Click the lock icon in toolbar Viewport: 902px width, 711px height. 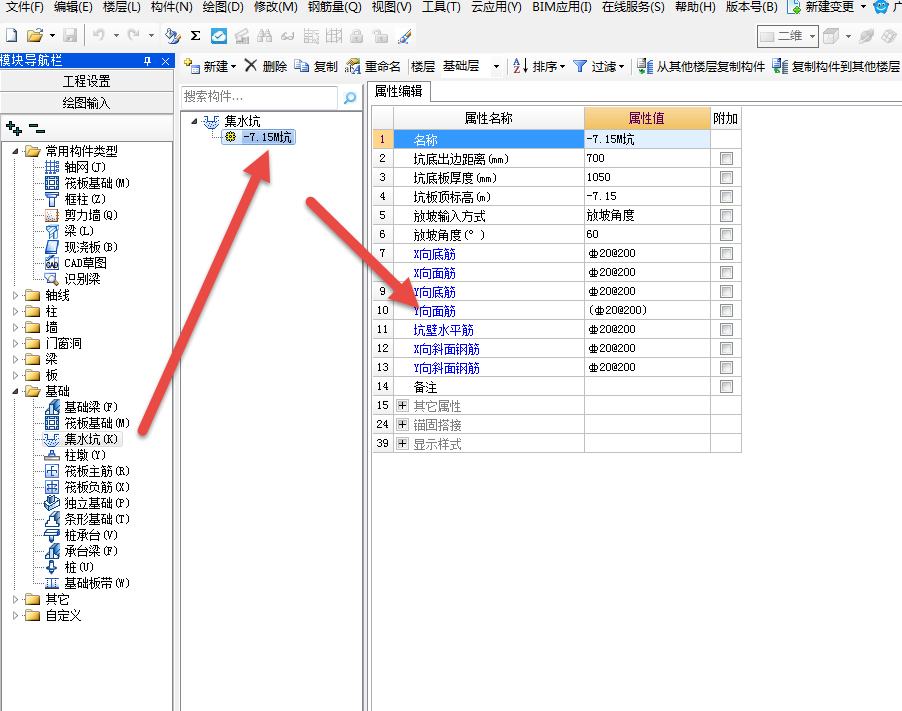point(357,36)
